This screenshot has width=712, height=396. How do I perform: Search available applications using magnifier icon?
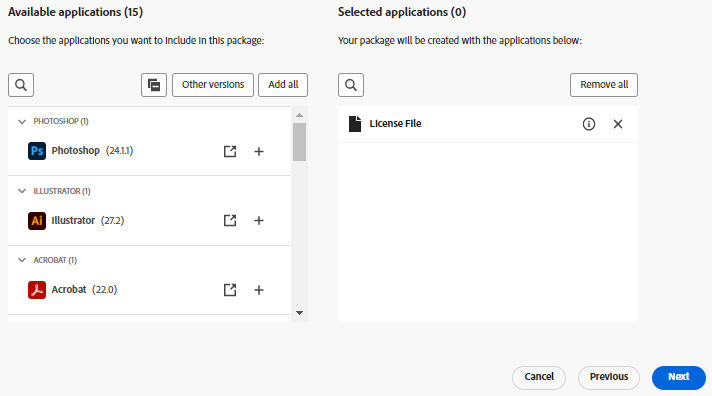21,85
